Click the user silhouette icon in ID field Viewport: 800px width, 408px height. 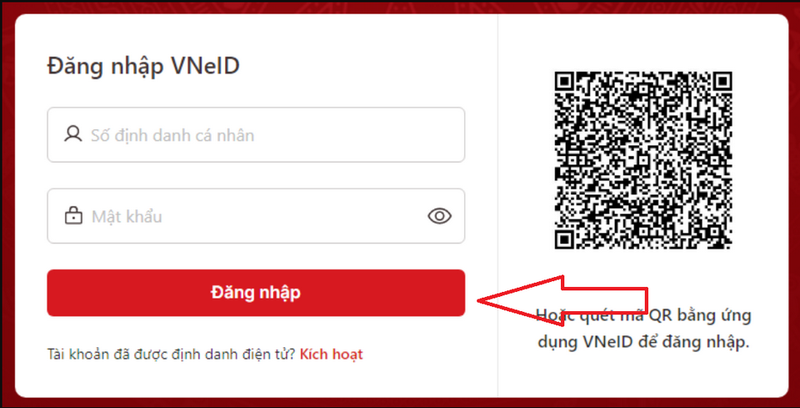73,135
